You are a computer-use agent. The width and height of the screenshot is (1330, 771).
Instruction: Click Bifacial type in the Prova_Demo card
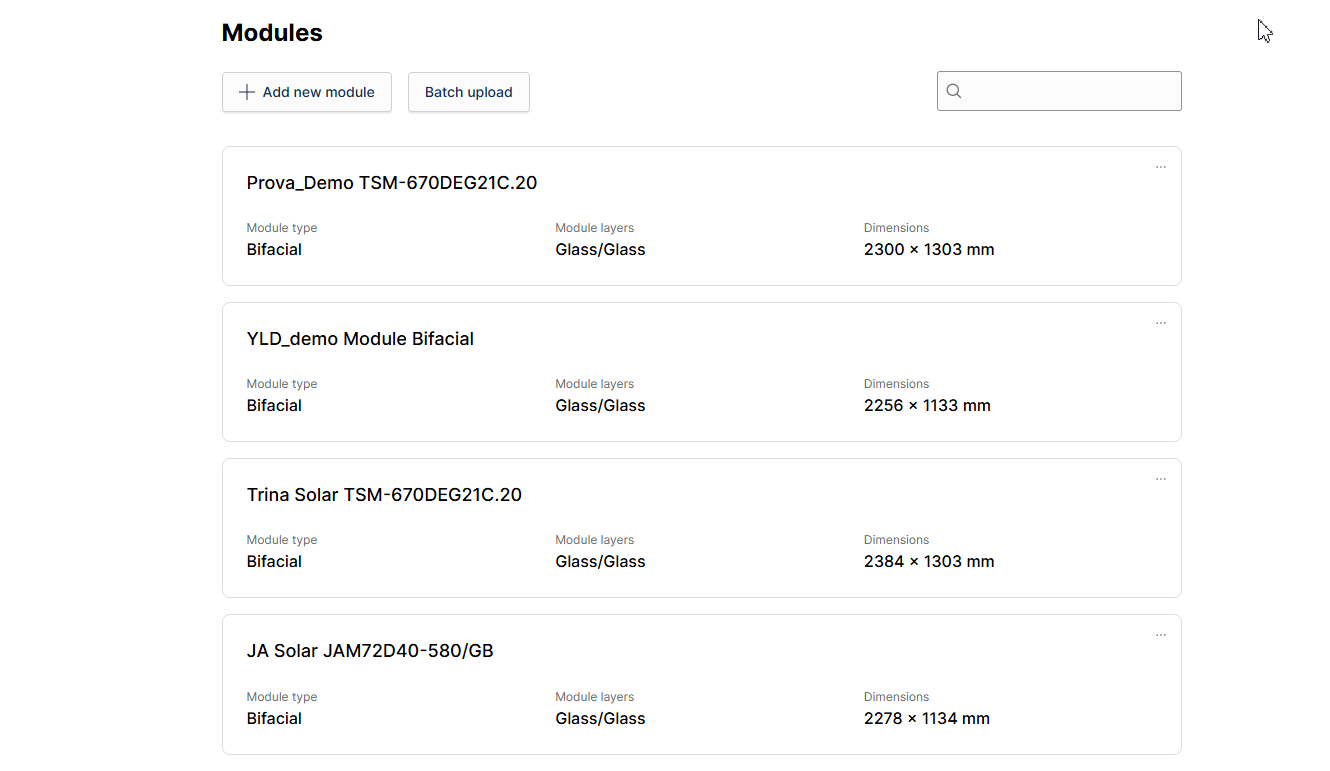[274, 250]
